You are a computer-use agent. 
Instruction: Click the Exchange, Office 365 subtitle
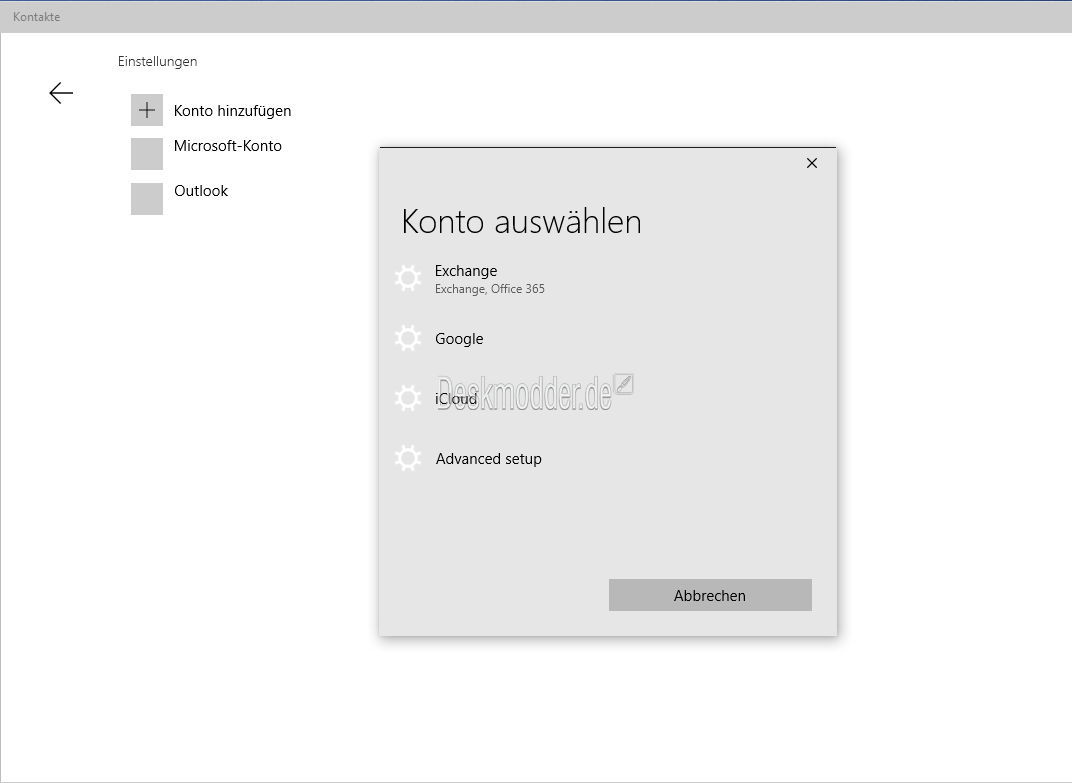pos(490,289)
